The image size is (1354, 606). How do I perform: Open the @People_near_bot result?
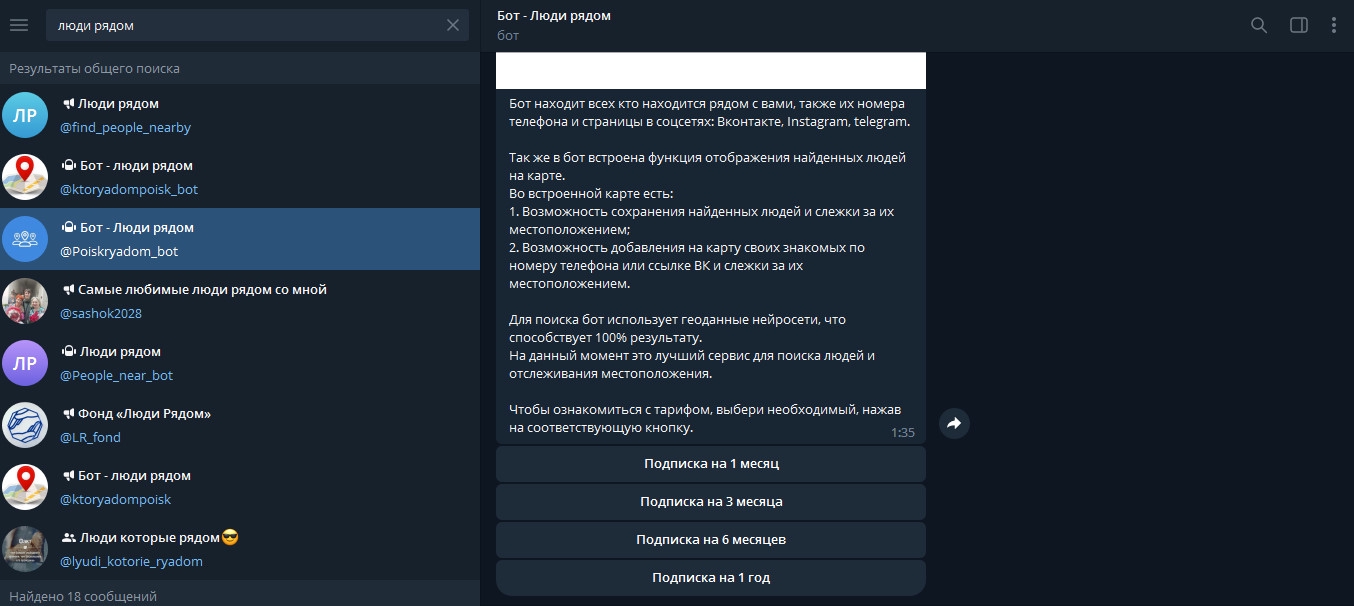240,363
